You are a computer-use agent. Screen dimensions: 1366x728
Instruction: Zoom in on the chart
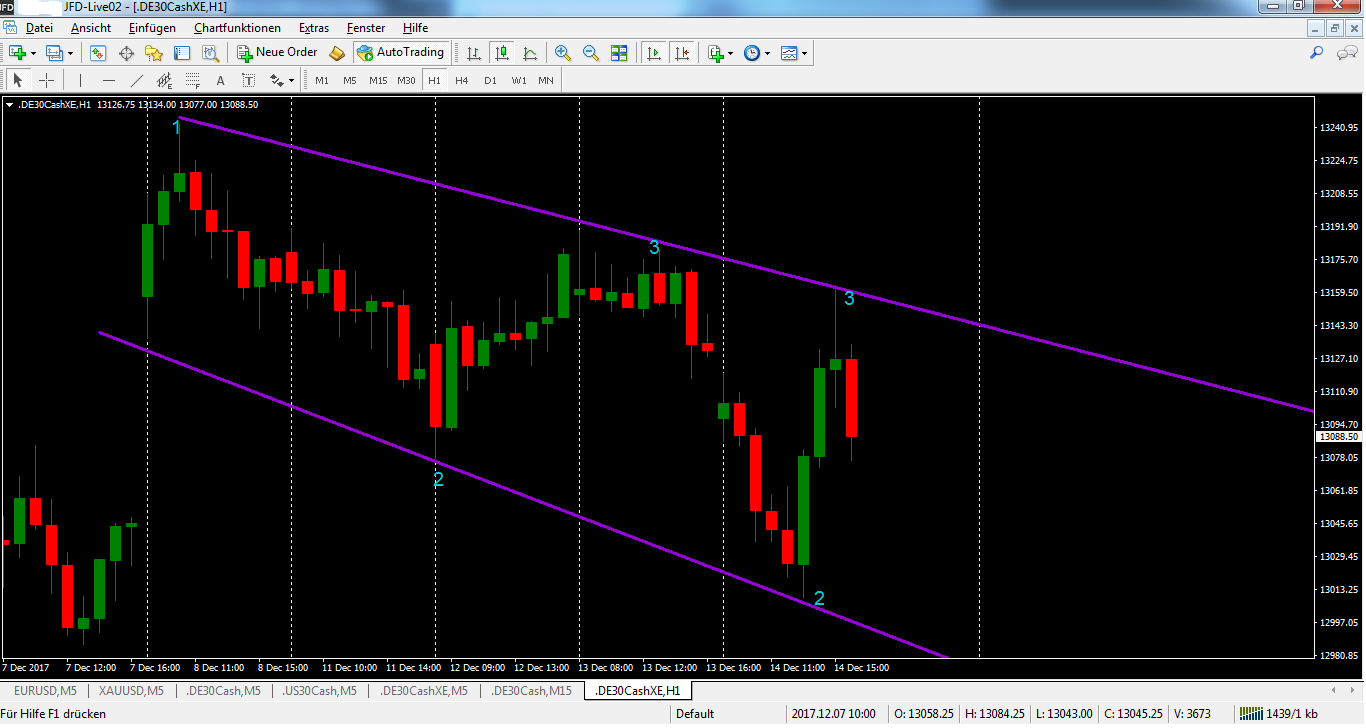coord(563,52)
